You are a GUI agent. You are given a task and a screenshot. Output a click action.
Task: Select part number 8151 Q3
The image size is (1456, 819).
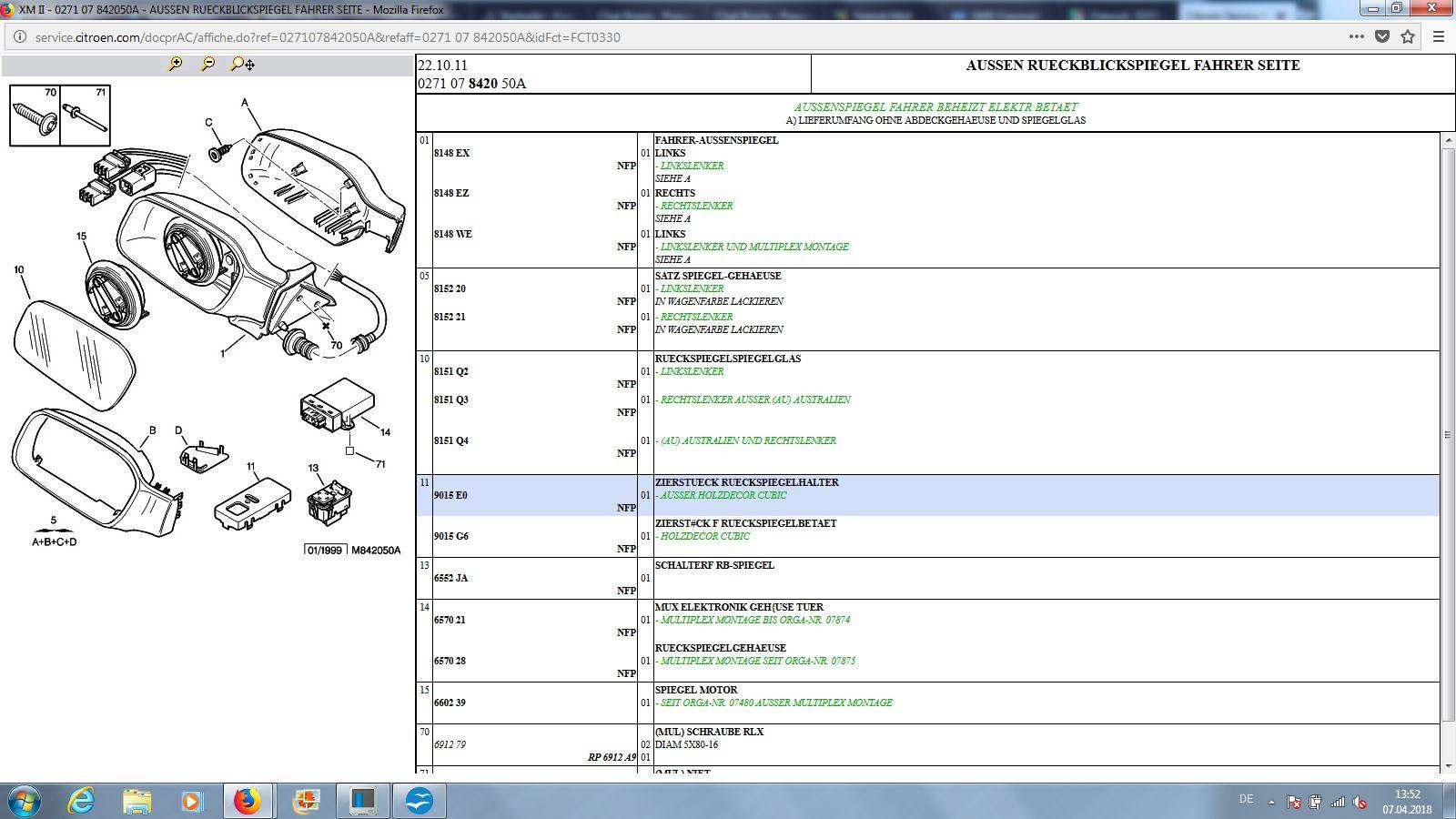click(x=450, y=399)
